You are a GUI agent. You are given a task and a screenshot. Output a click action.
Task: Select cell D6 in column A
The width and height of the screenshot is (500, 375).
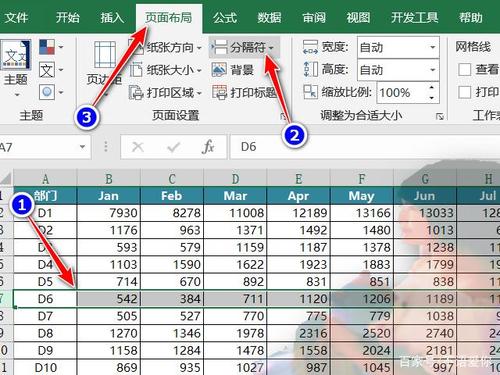pyautogui.click(x=45, y=299)
